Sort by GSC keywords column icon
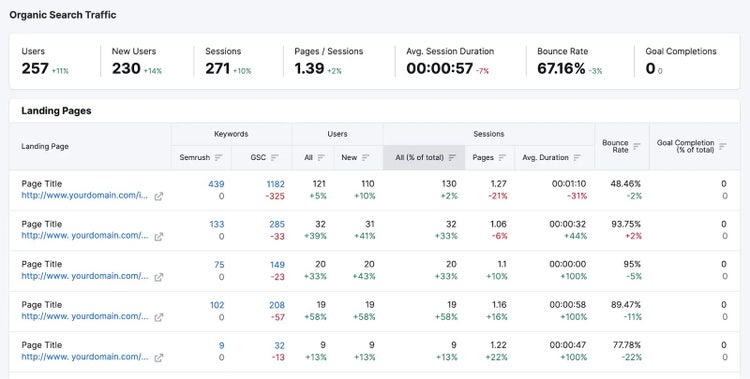 pos(275,157)
